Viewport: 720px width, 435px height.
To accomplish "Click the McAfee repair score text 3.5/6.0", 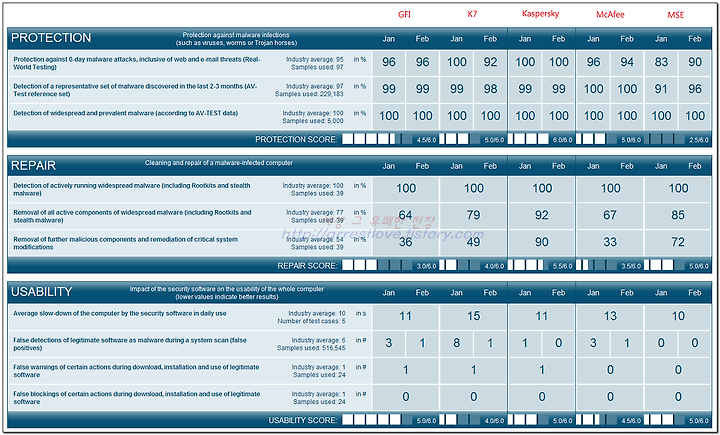I will [631, 266].
